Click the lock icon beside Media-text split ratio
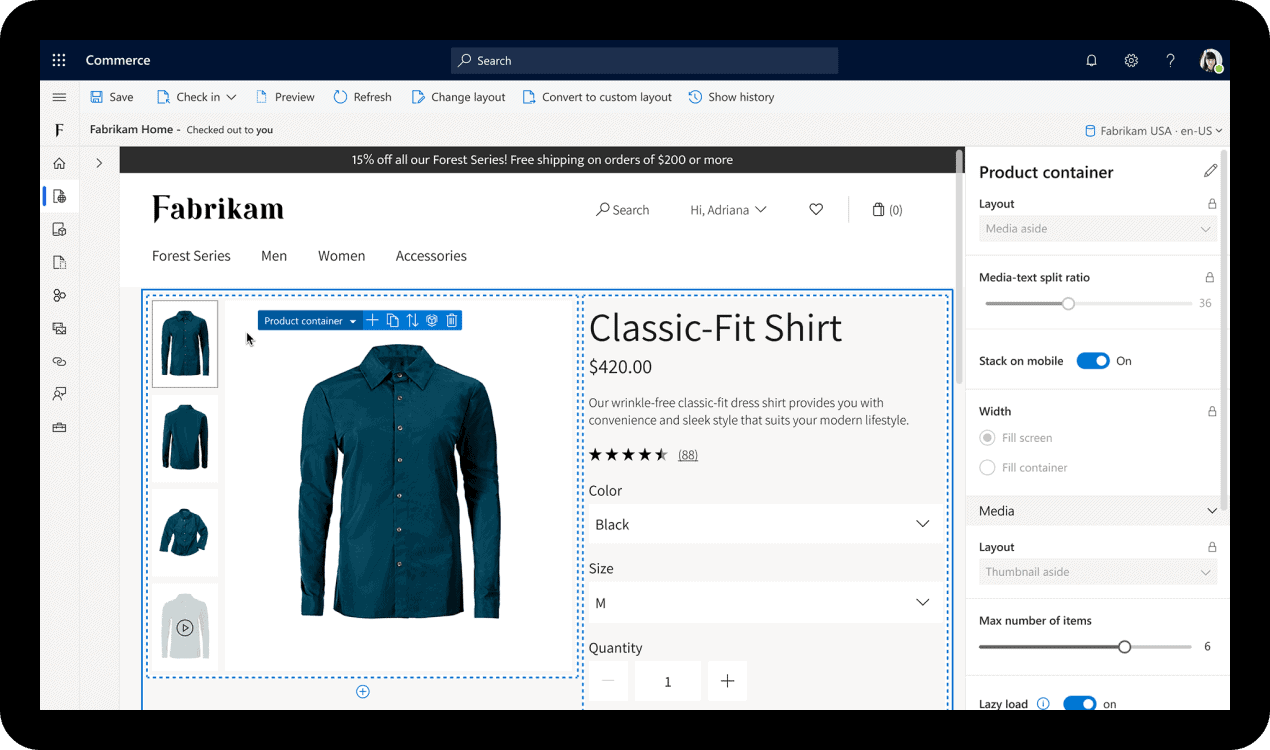This screenshot has width=1270, height=750. click(x=1209, y=278)
